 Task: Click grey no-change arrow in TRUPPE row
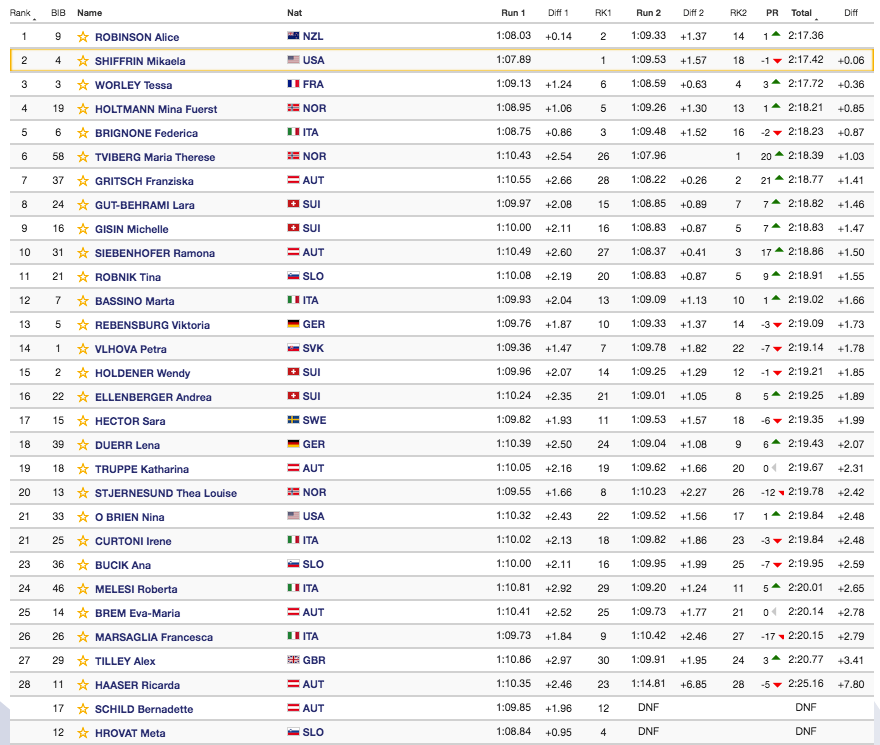coord(774,468)
